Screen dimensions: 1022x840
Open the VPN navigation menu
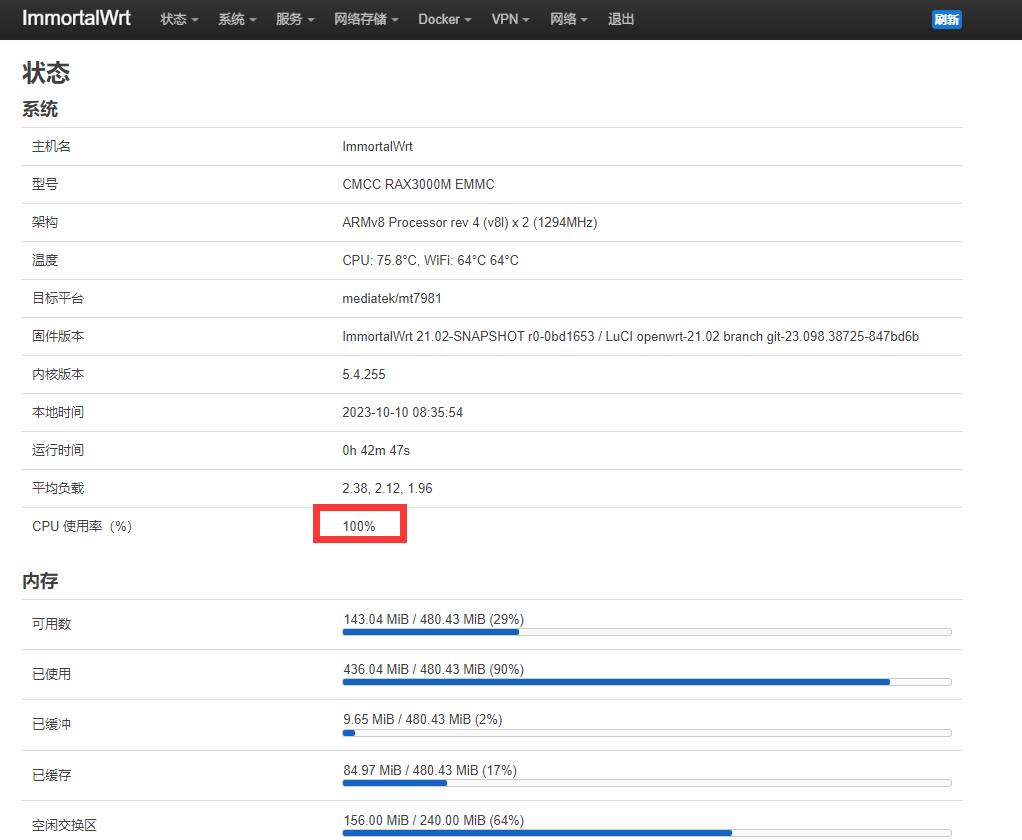pyautogui.click(x=510, y=20)
